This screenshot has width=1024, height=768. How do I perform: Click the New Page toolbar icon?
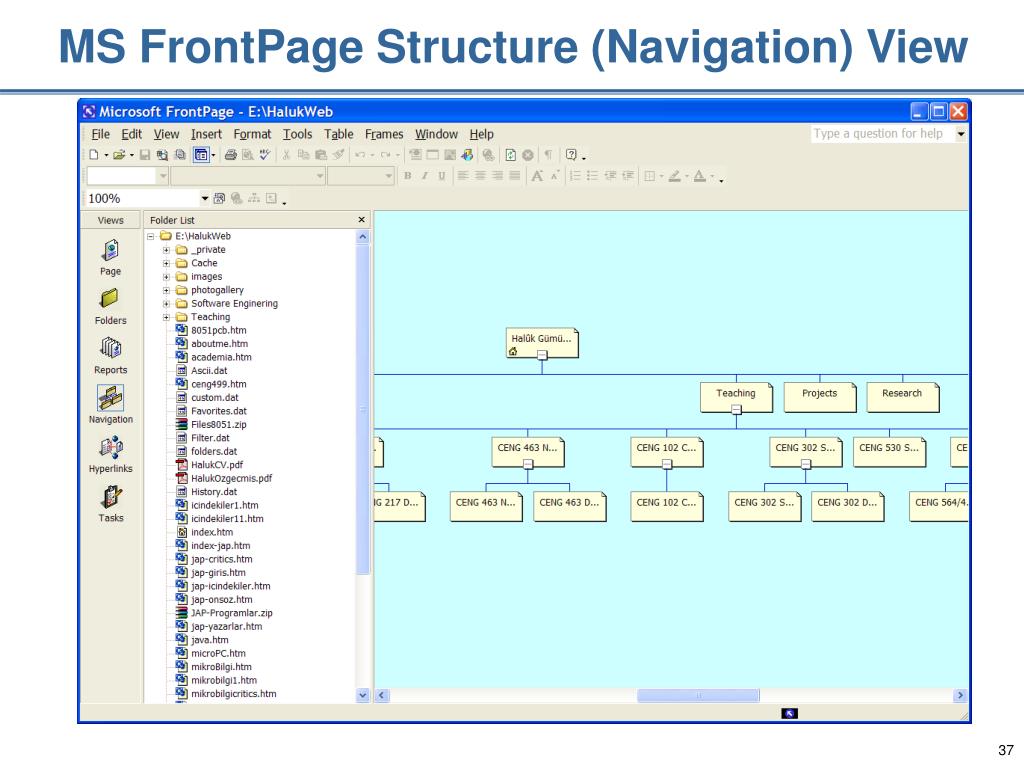pos(94,155)
